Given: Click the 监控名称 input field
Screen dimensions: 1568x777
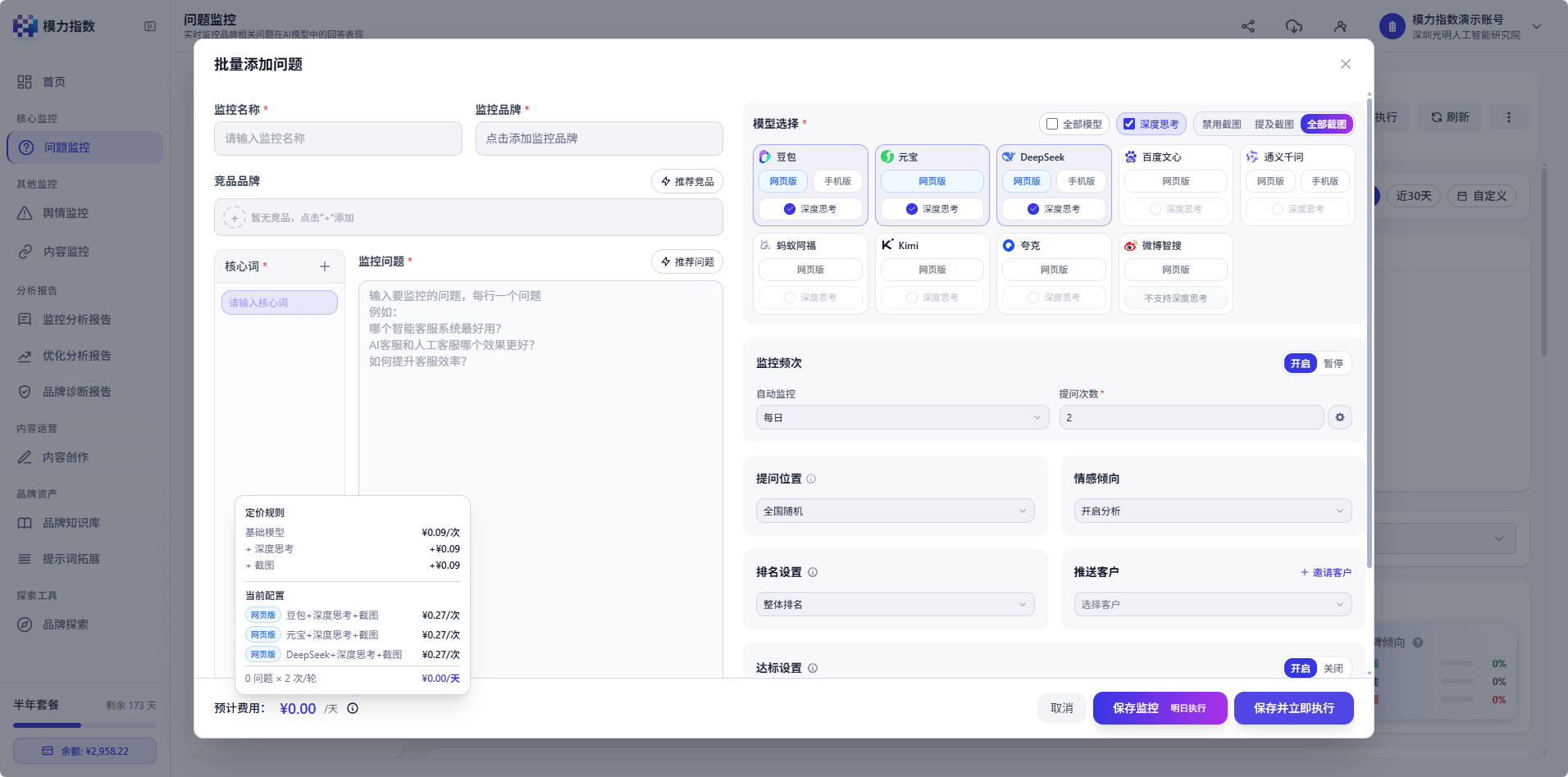Looking at the screenshot, I should pyautogui.click(x=338, y=139).
